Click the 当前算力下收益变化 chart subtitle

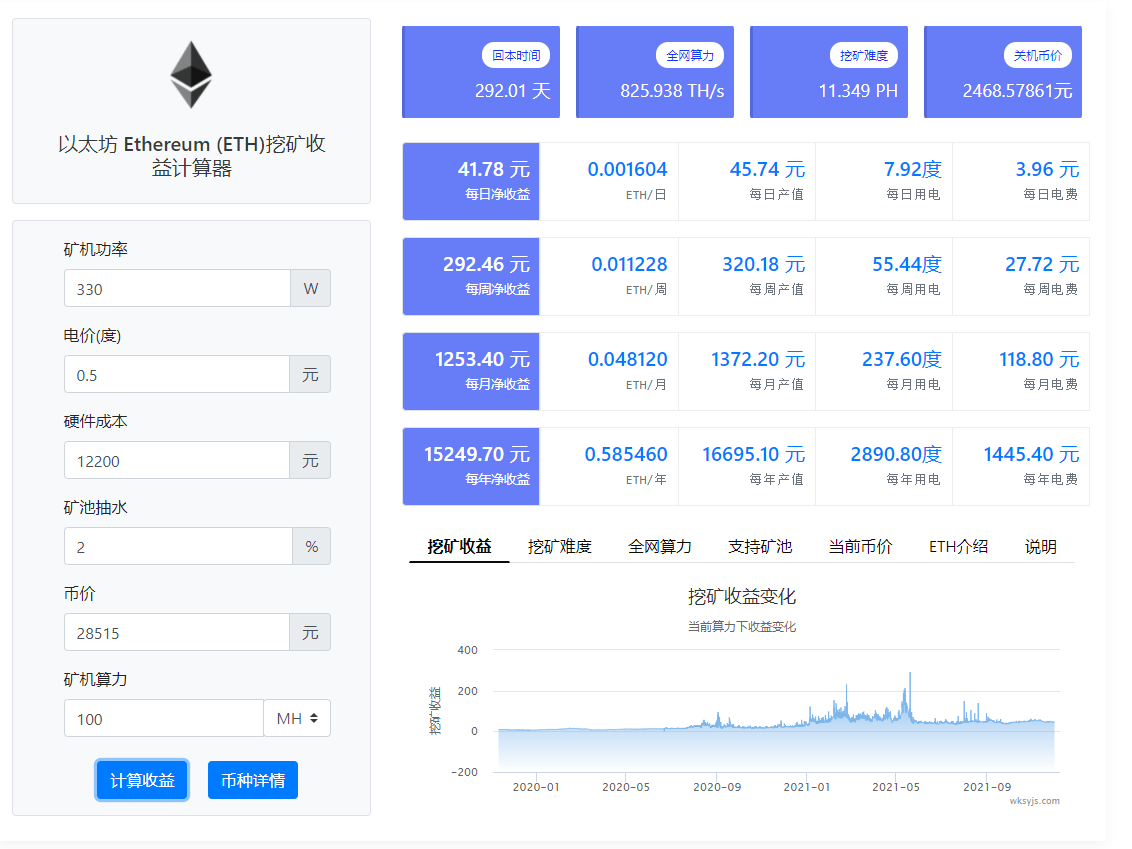coord(742,627)
